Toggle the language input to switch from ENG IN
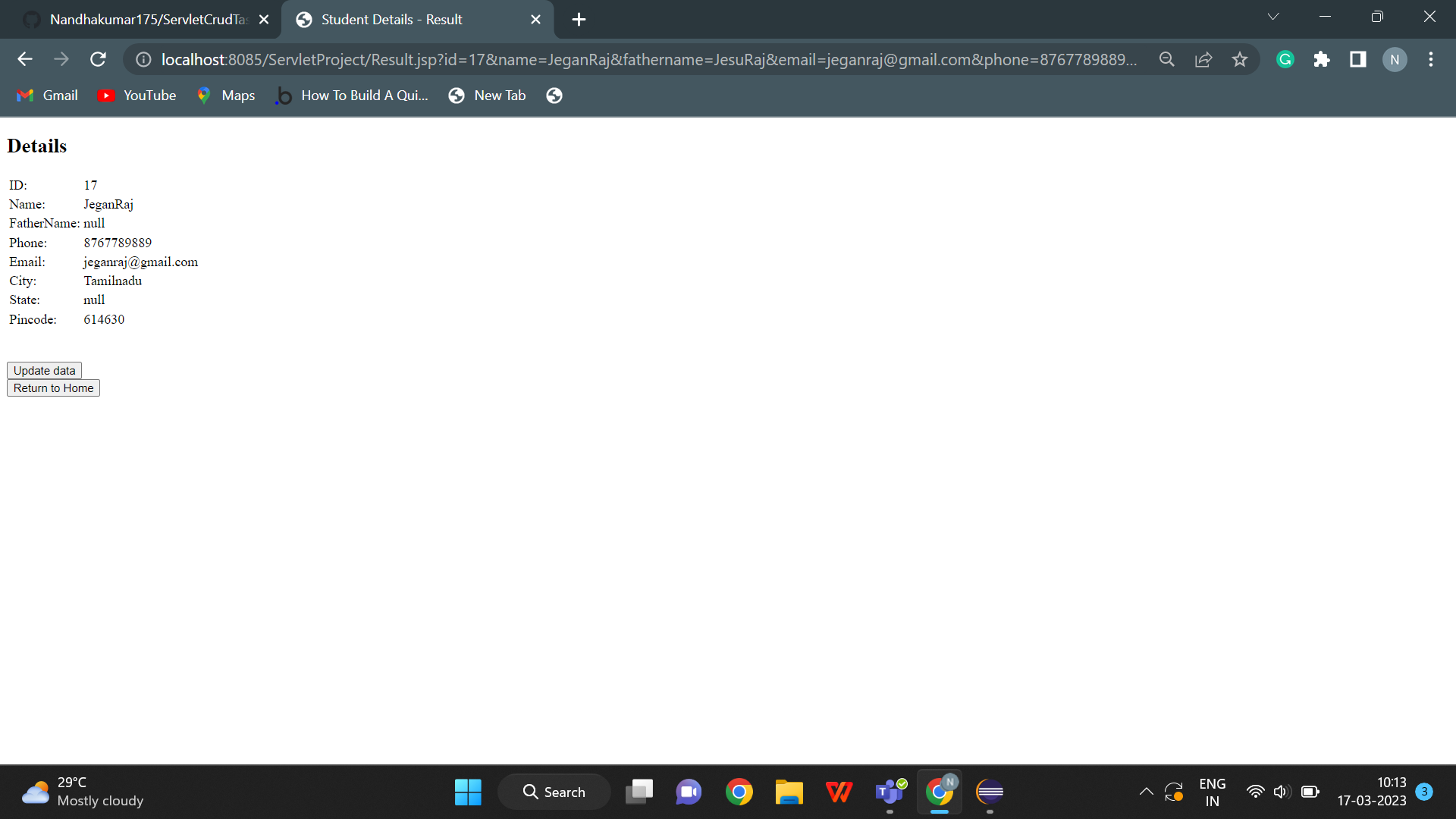Viewport: 1456px width, 819px height. pyautogui.click(x=1213, y=792)
